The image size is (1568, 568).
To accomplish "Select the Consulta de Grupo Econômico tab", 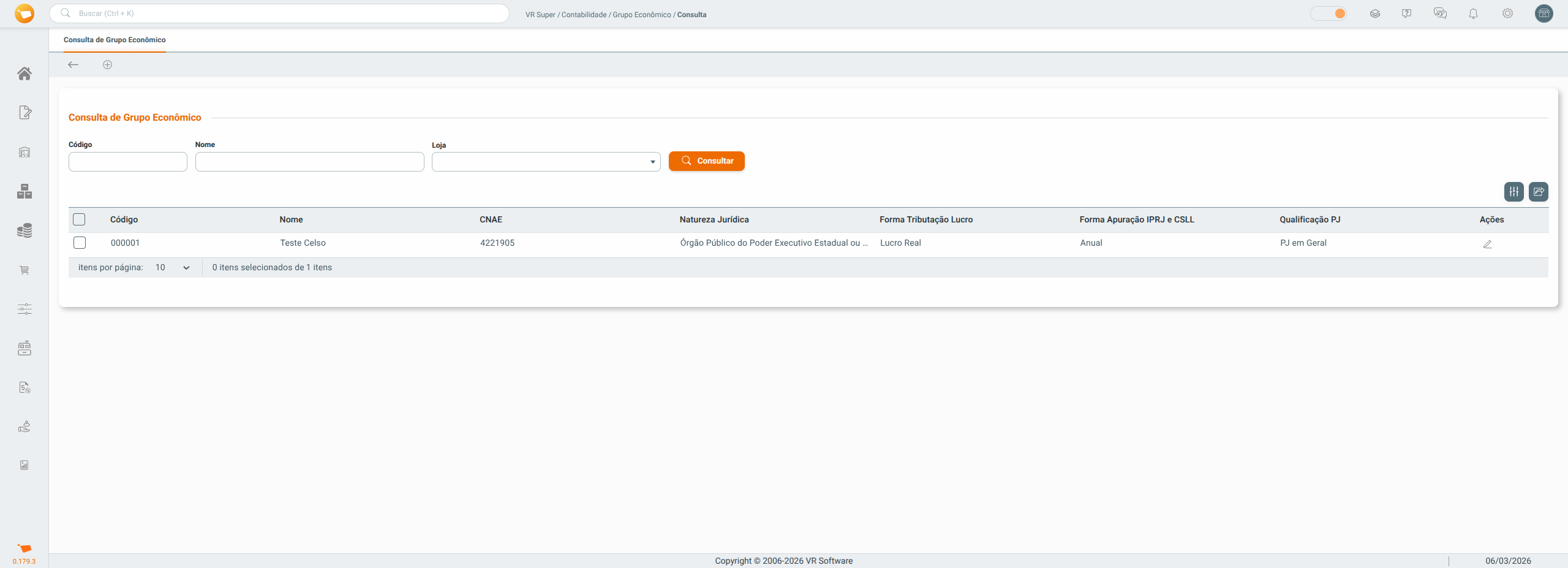I will 115,40.
